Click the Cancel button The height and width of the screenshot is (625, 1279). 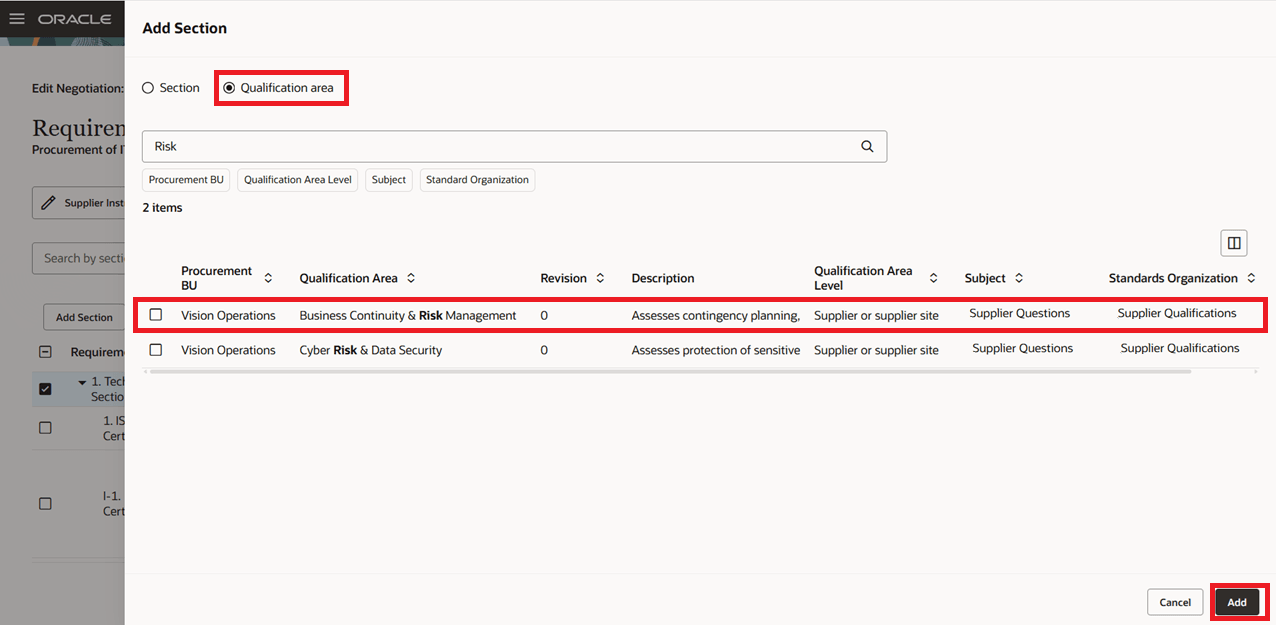(1175, 602)
